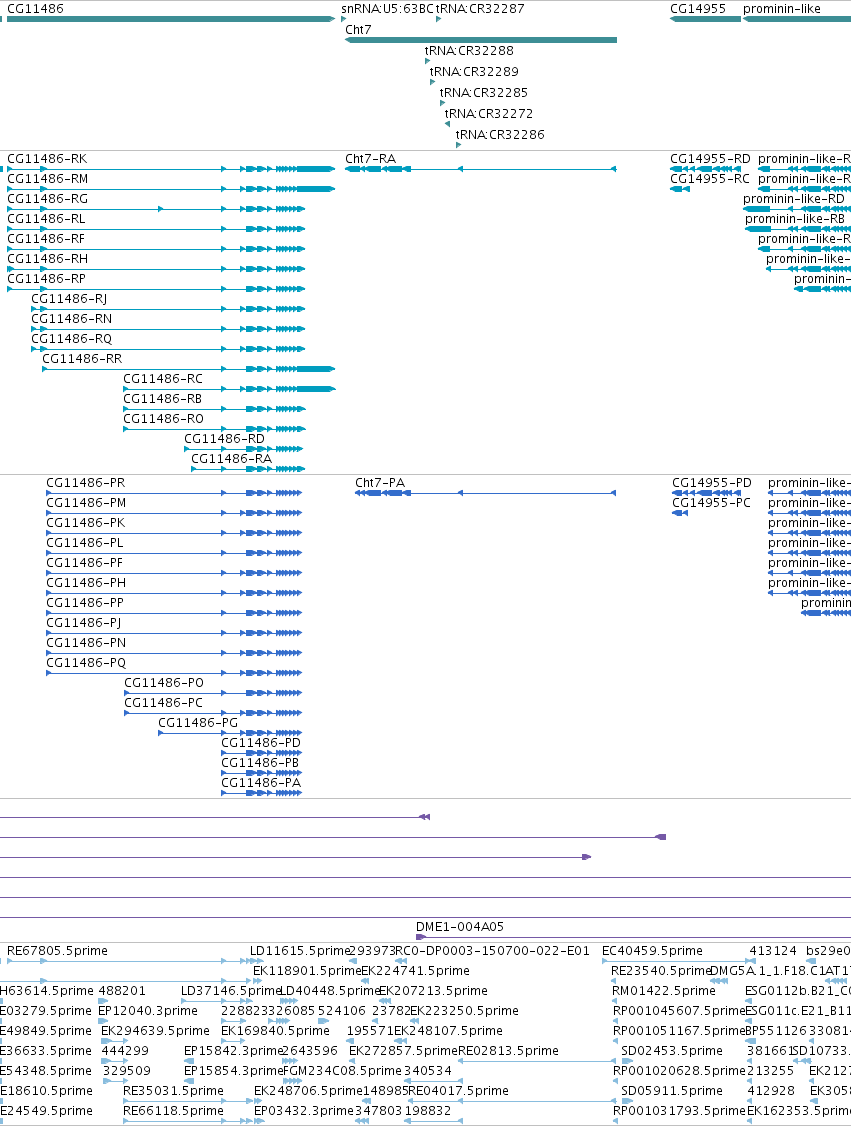The width and height of the screenshot is (851, 1126).
Task: Open transcript CG11486-RJ
Action: point(69,299)
